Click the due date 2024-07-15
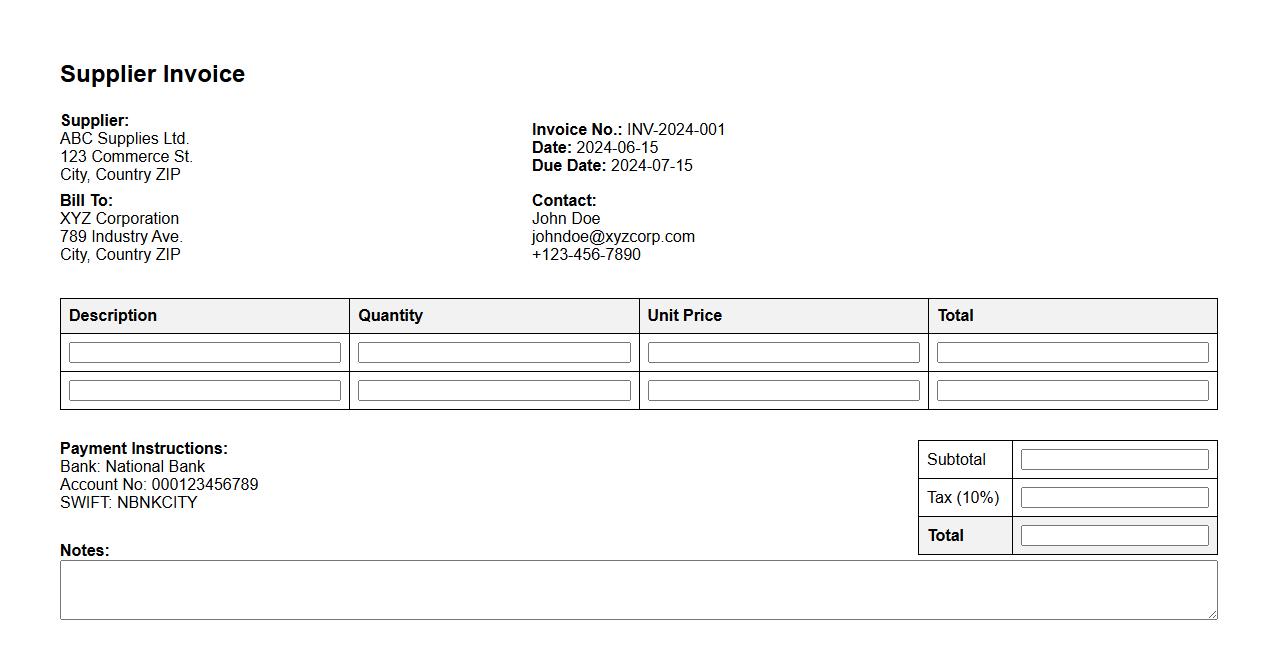Screen dimensions: 1278x650 click(651, 166)
